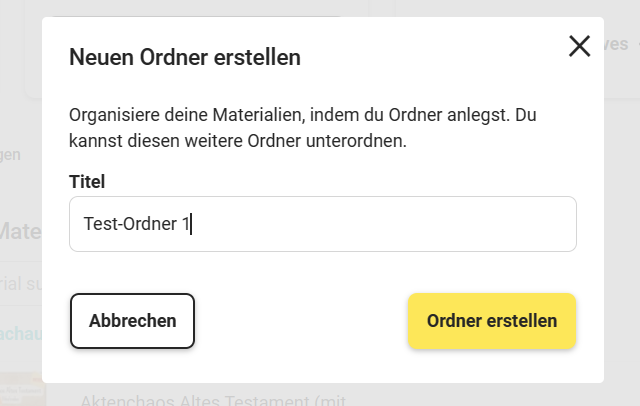Click the partially hidden 'Mate…' section heading
Image resolution: width=640 pixels, height=406 pixels.
click(20, 232)
